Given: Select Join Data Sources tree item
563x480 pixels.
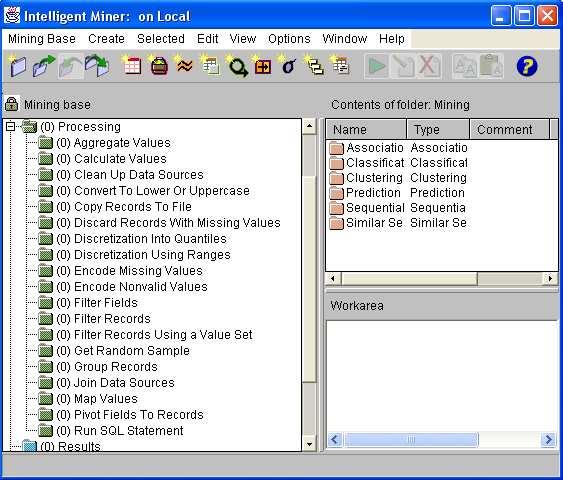Looking at the screenshot, I should [x=116, y=383].
